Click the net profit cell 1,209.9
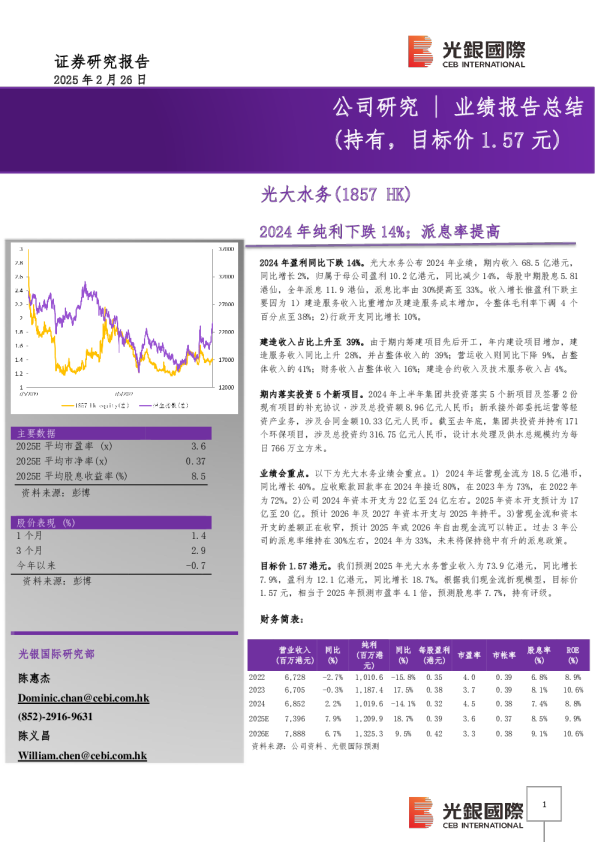 click(369, 719)
